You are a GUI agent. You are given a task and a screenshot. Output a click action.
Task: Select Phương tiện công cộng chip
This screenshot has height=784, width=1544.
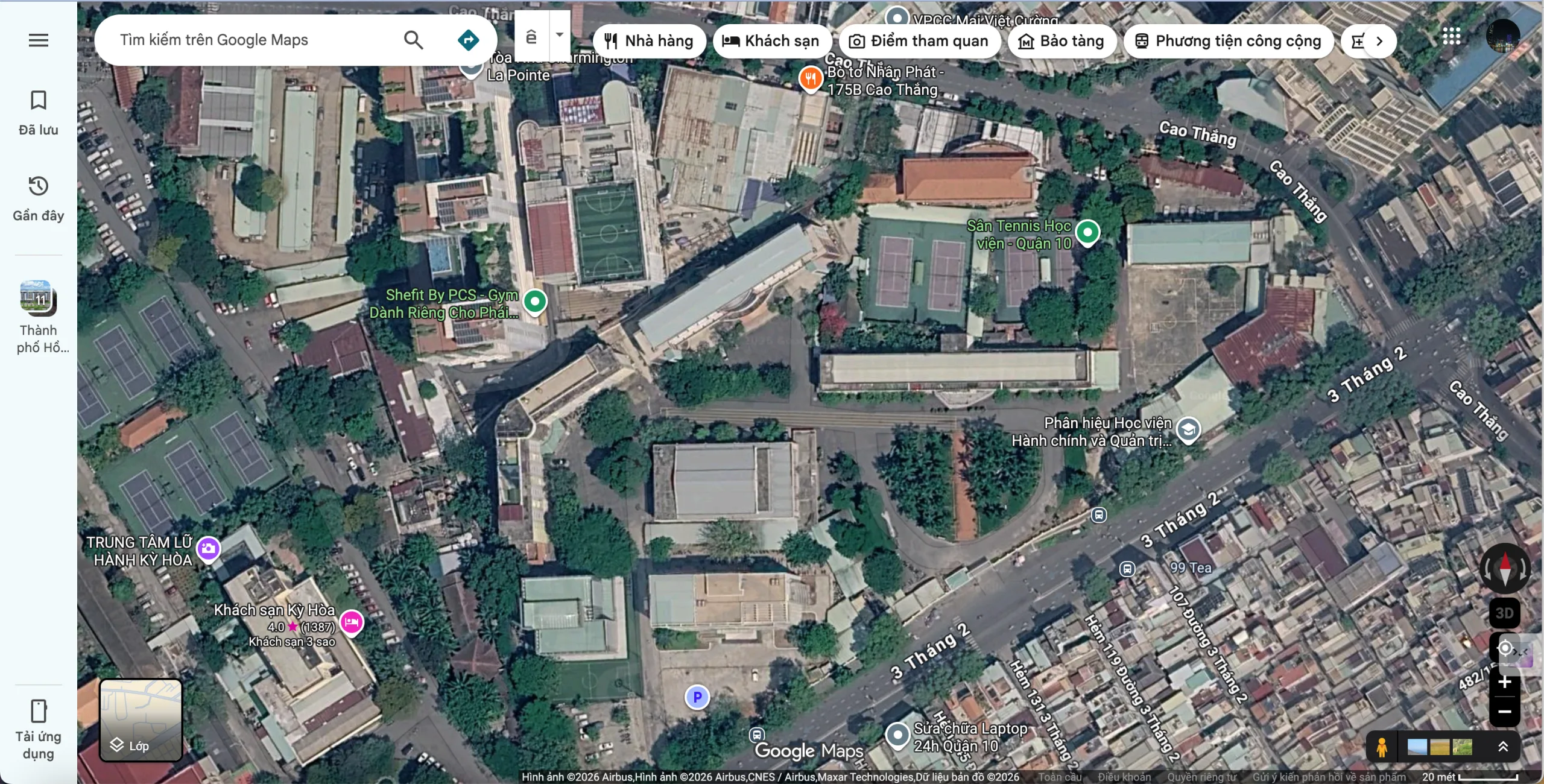pos(1228,41)
